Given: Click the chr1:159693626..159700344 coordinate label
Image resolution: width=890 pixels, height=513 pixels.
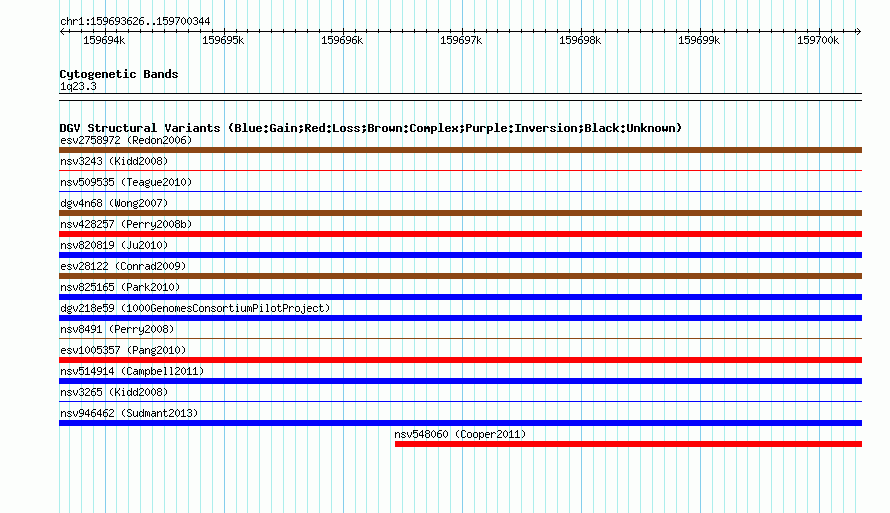Looking at the screenshot, I should tap(135, 22).
